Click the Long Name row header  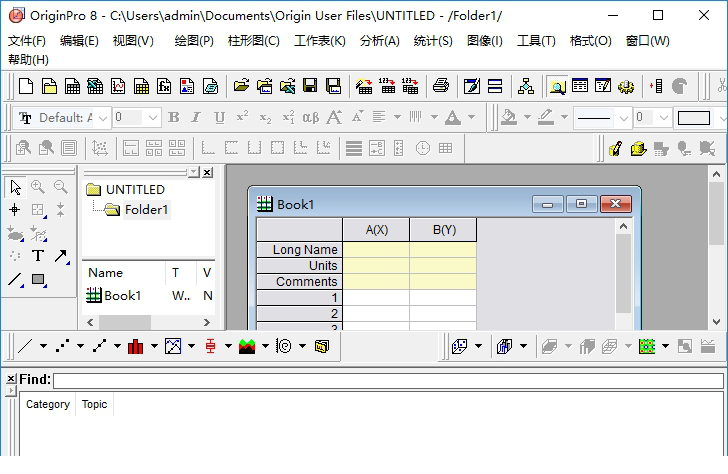[x=299, y=250]
